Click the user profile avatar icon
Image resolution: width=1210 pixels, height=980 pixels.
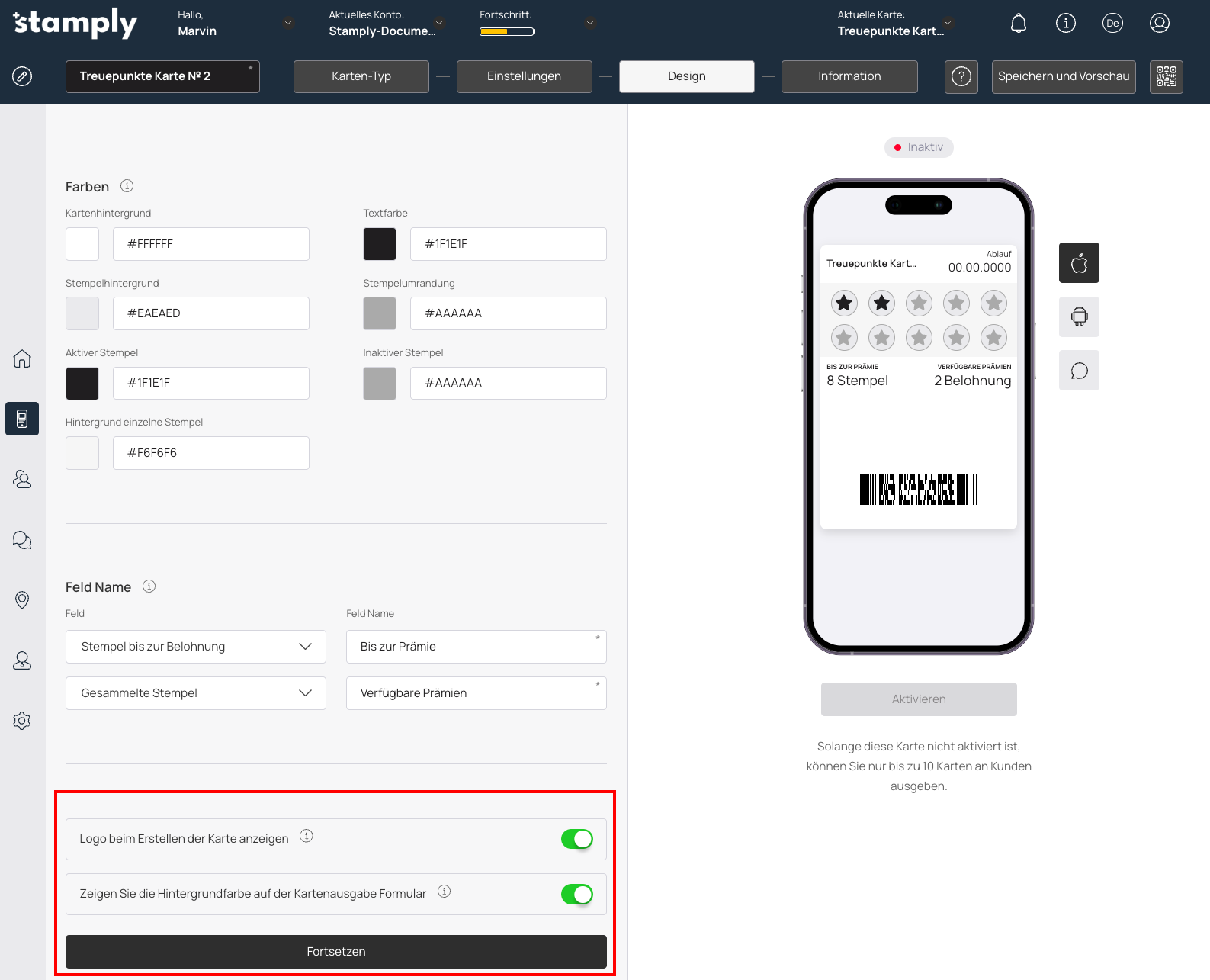pos(1159,24)
